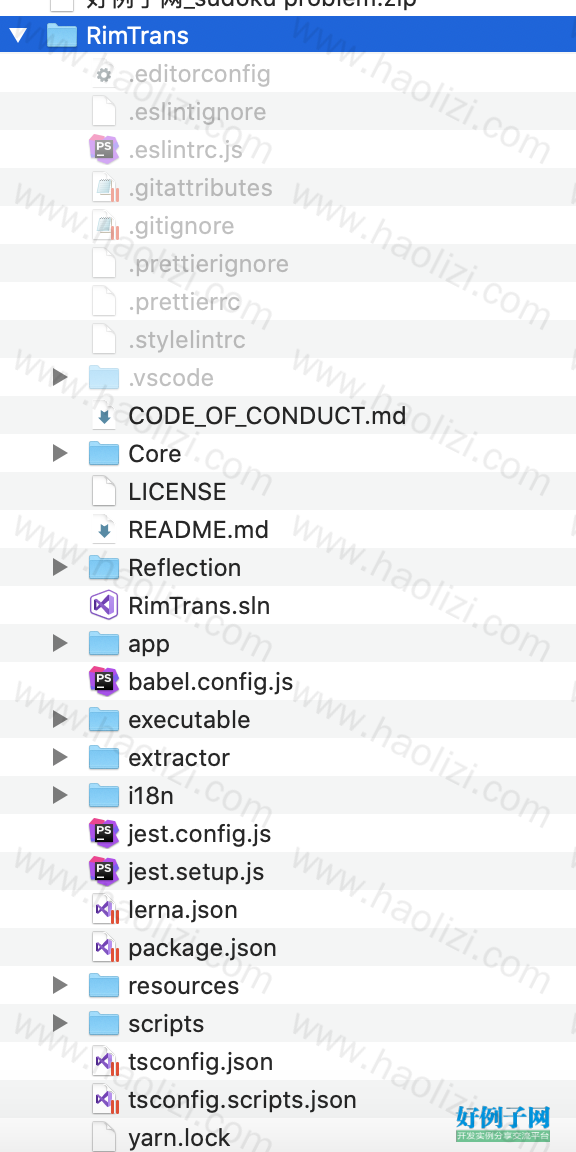This screenshot has height=1152, width=576.
Task: Select the LICENSE file name
Action: coord(177,492)
